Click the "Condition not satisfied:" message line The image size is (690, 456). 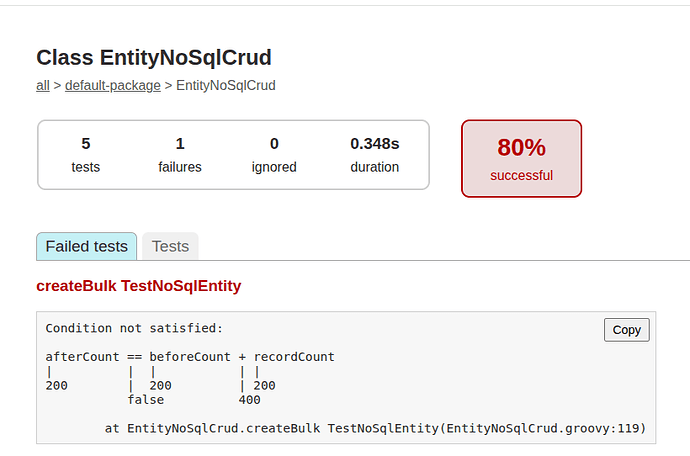click(x=134, y=328)
